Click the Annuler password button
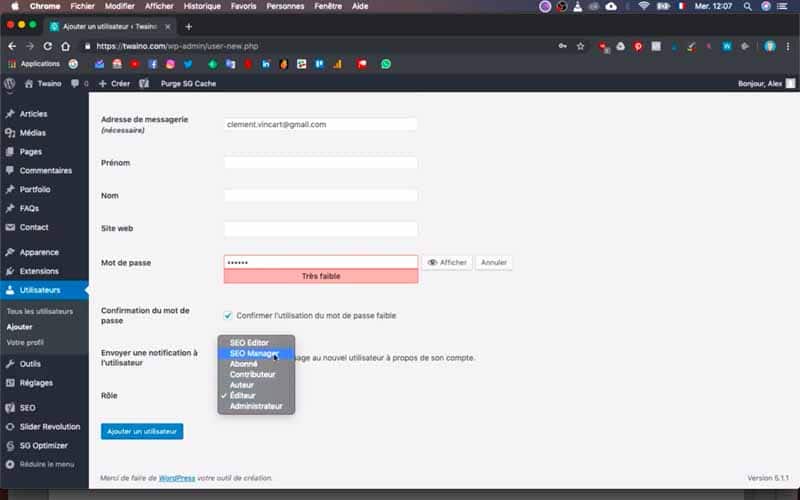This screenshot has height=500, width=800. click(x=494, y=262)
